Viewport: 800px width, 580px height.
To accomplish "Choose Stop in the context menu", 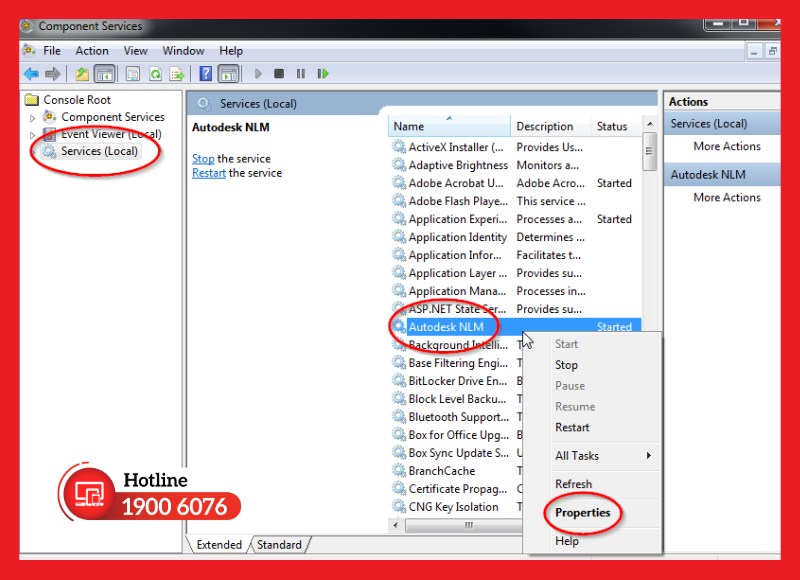I will 566,365.
